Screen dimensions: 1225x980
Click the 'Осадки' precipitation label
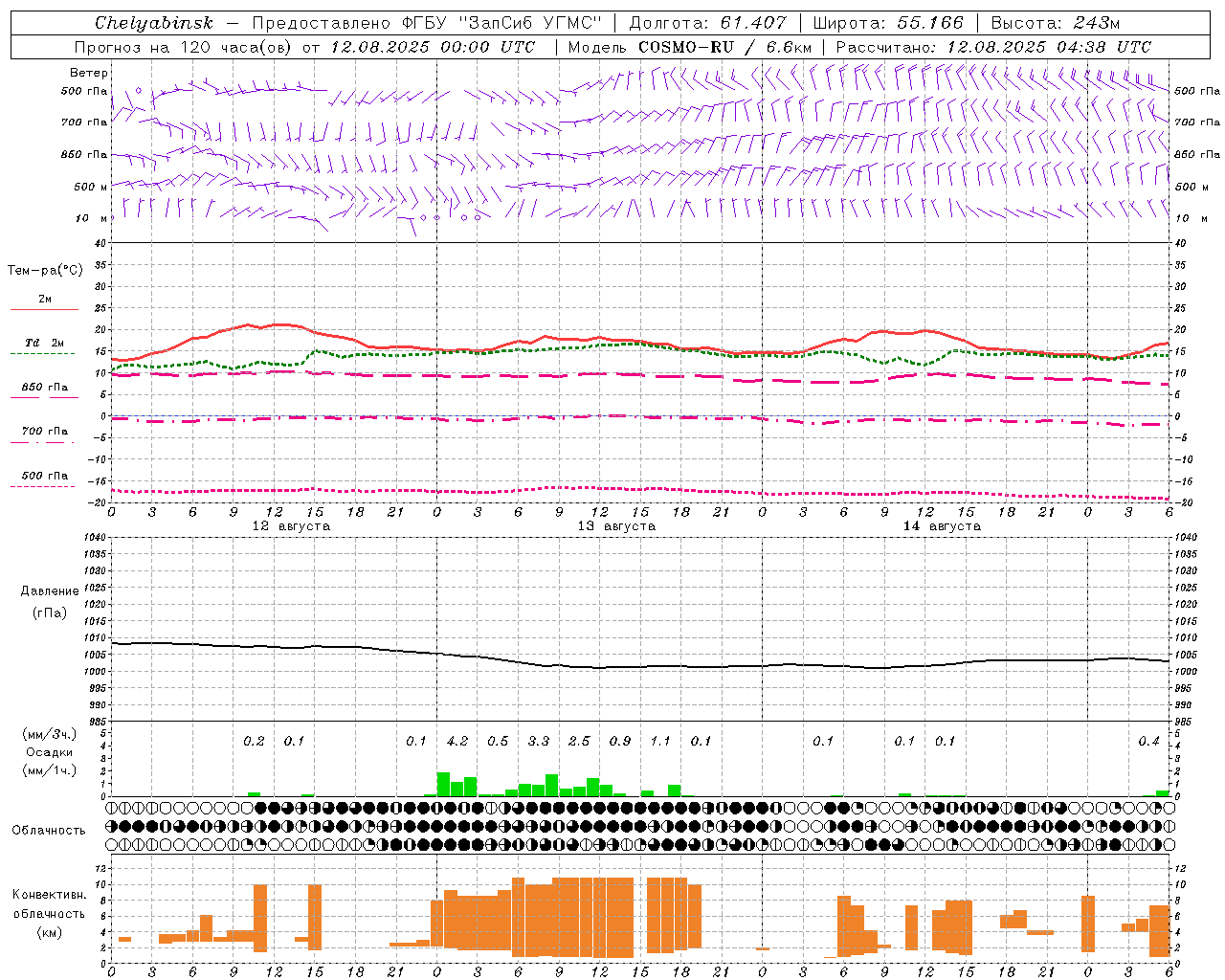49,752
